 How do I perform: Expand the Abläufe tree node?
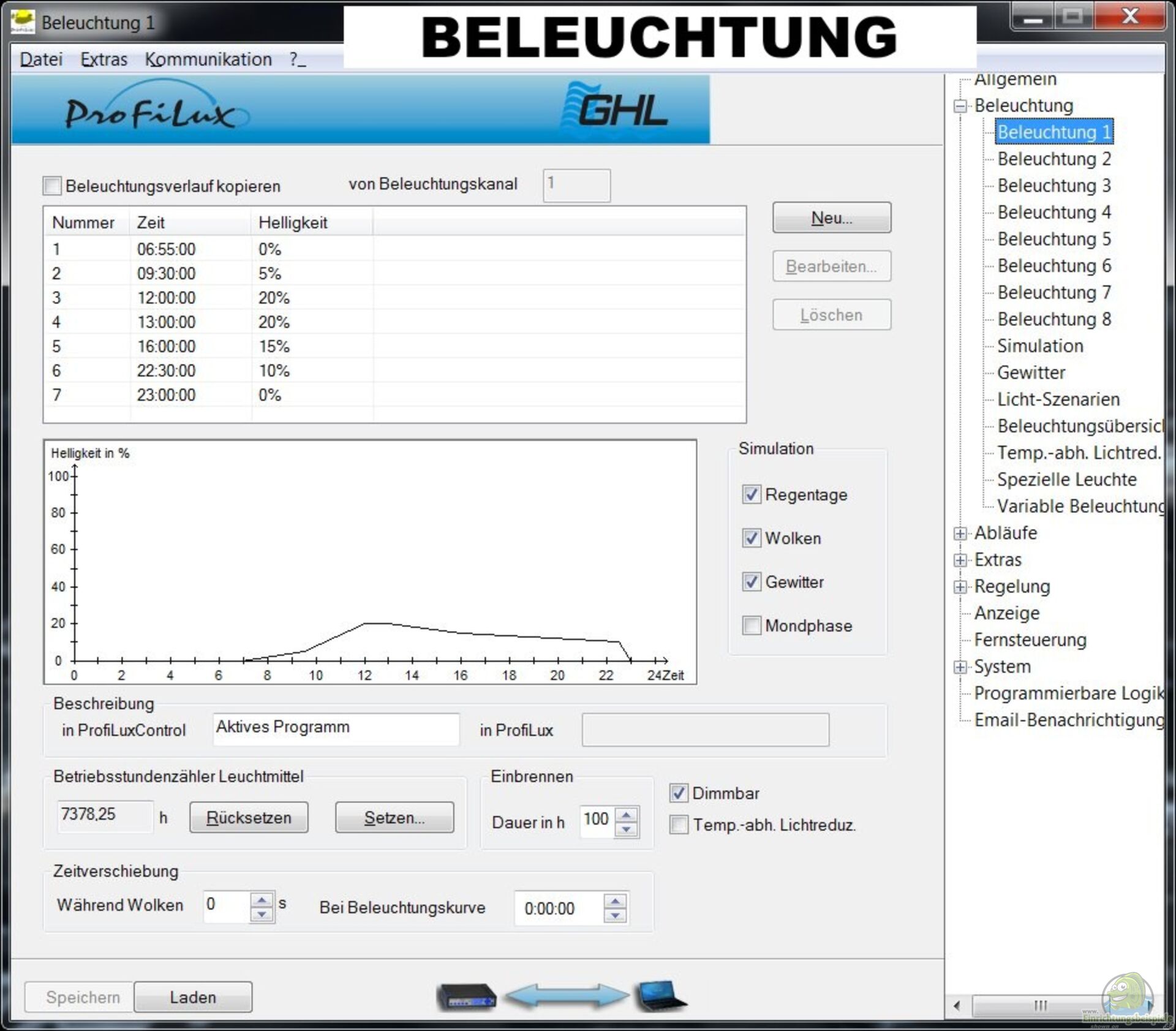pyautogui.click(x=960, y=534)
